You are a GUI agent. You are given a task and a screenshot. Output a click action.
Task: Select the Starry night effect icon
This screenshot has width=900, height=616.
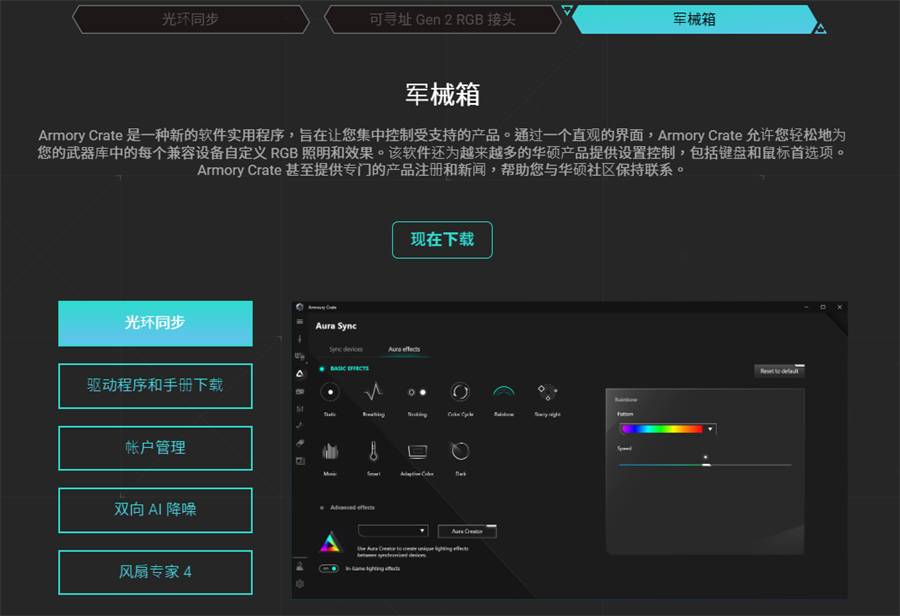(547, 392)
